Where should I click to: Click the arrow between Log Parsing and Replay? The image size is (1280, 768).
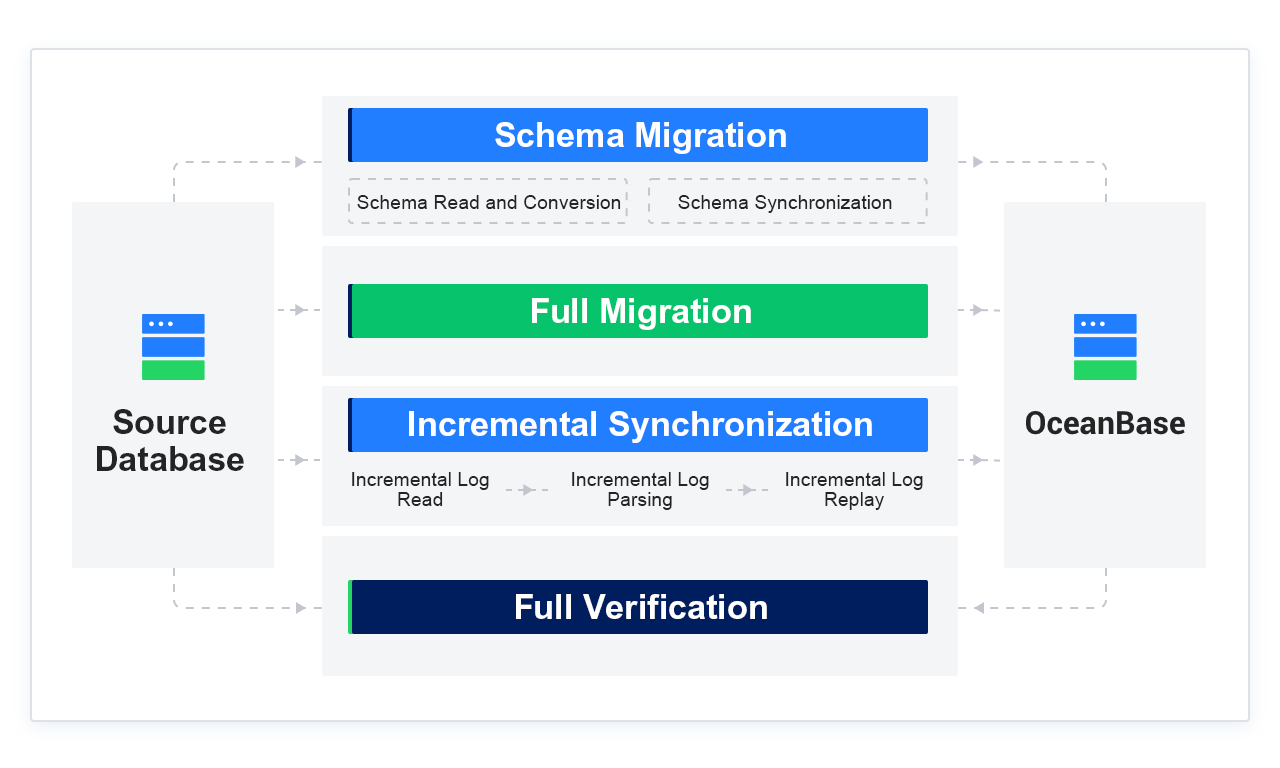click(748, 490)
